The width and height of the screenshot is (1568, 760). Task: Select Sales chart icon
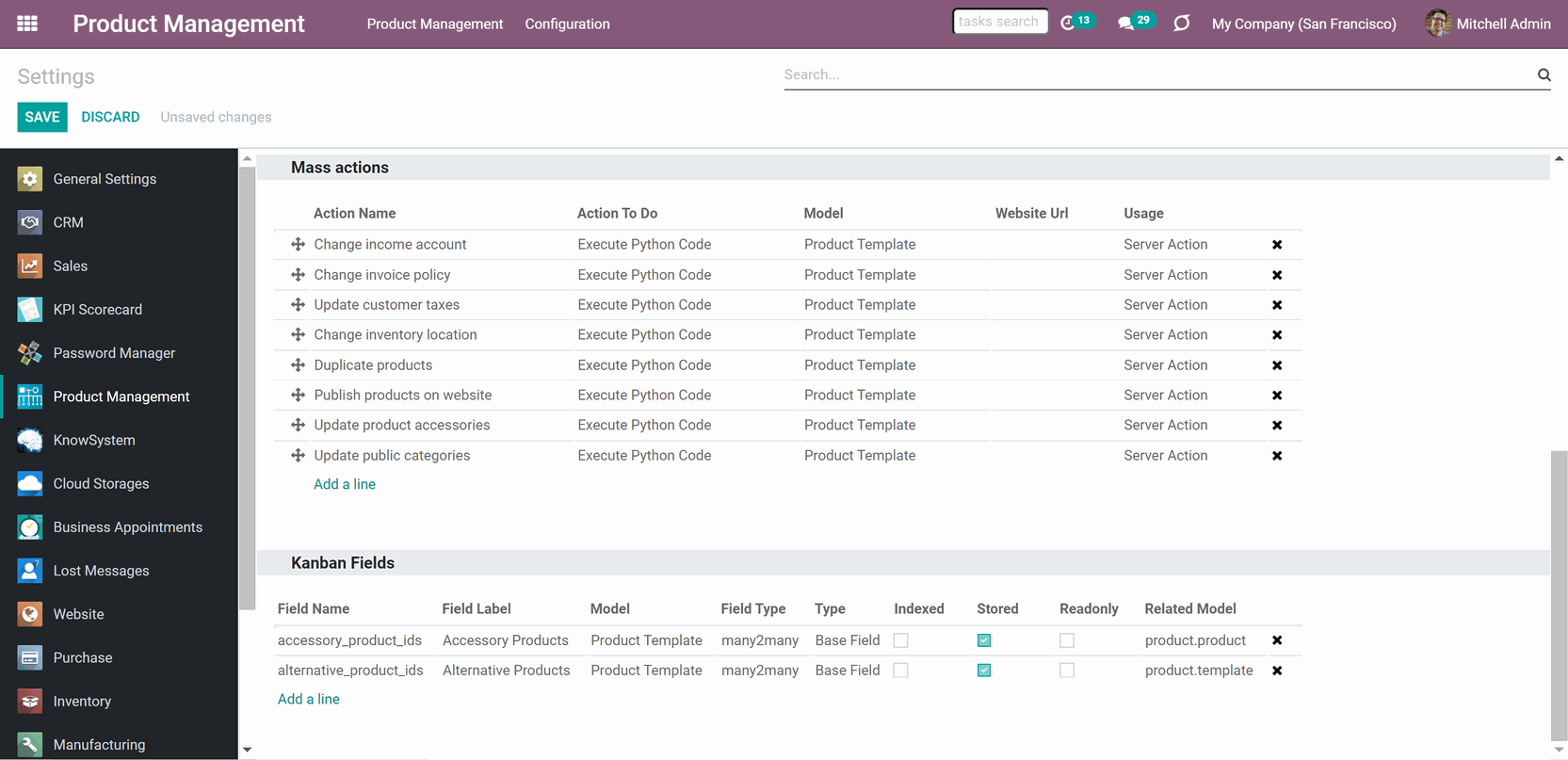30,266
